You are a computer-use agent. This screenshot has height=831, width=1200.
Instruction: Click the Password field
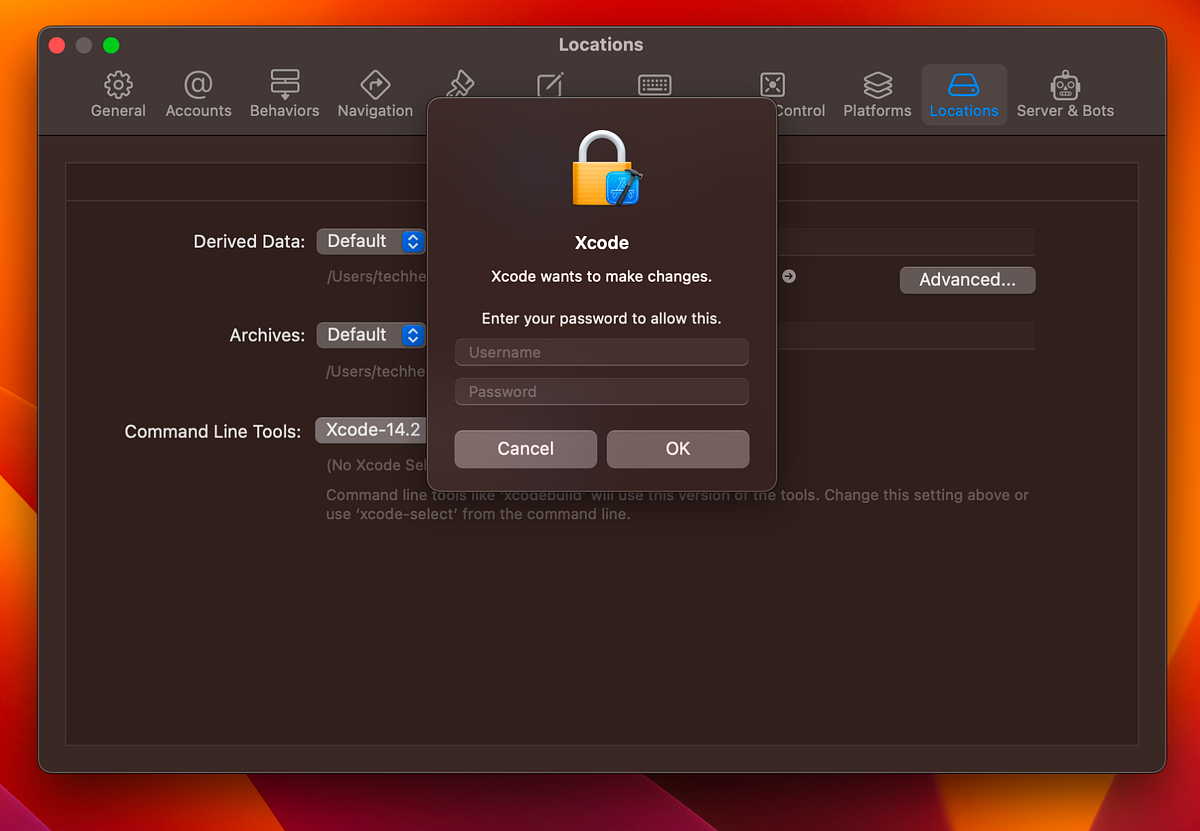coord(601,391)
